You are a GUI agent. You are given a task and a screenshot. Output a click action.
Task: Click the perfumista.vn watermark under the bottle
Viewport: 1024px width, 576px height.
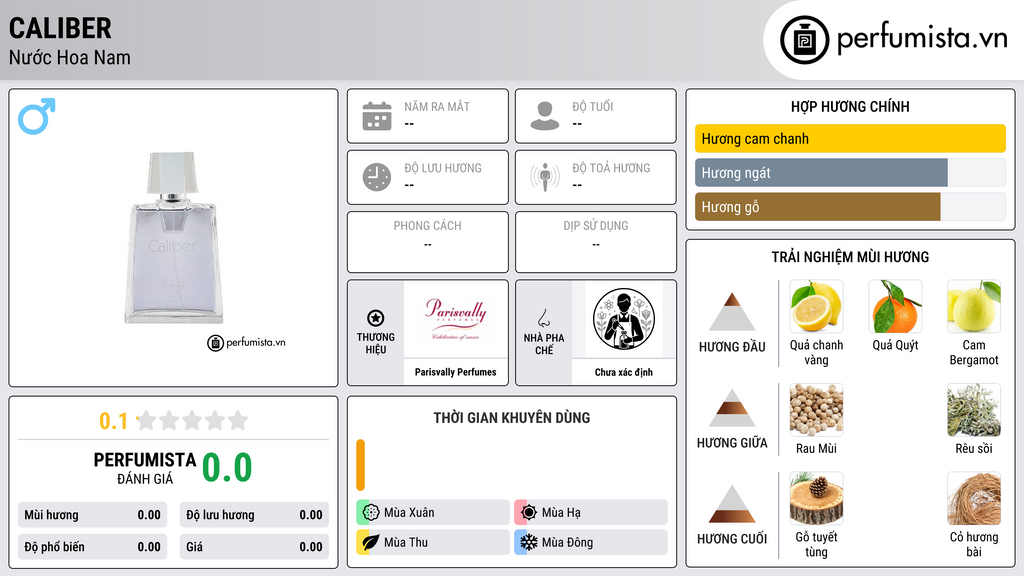247,342
